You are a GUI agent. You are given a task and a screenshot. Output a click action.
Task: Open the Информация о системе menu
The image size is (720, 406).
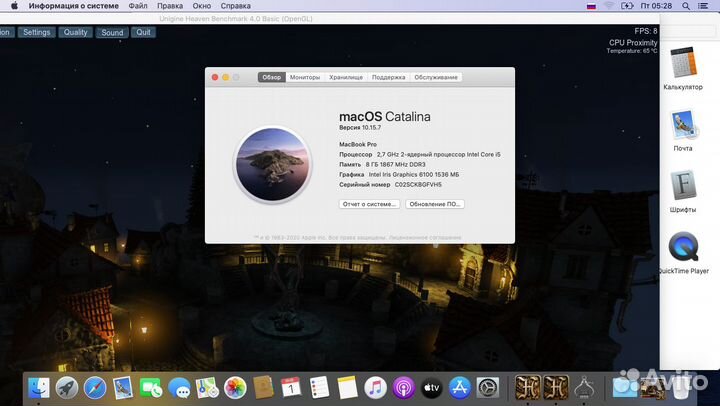point(73,6)
